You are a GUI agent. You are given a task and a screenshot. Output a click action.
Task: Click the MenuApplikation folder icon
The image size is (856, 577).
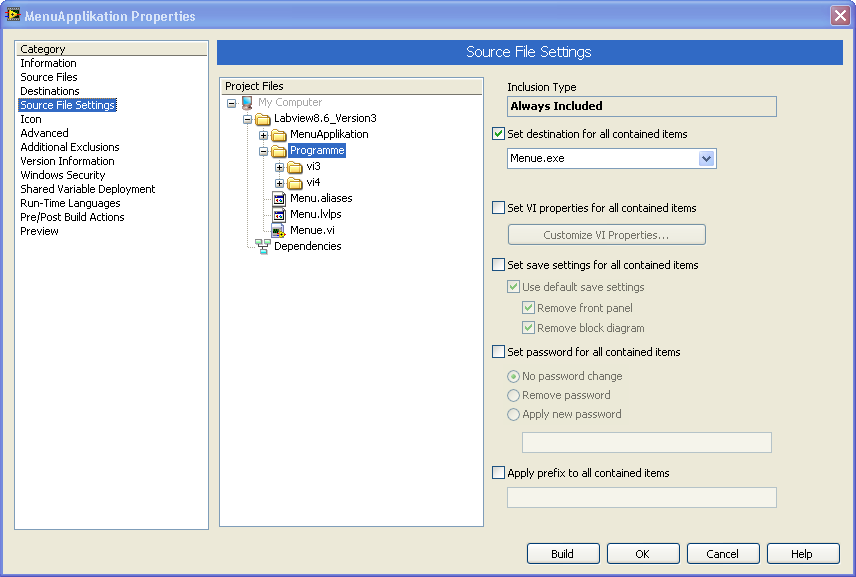point(279,135)
